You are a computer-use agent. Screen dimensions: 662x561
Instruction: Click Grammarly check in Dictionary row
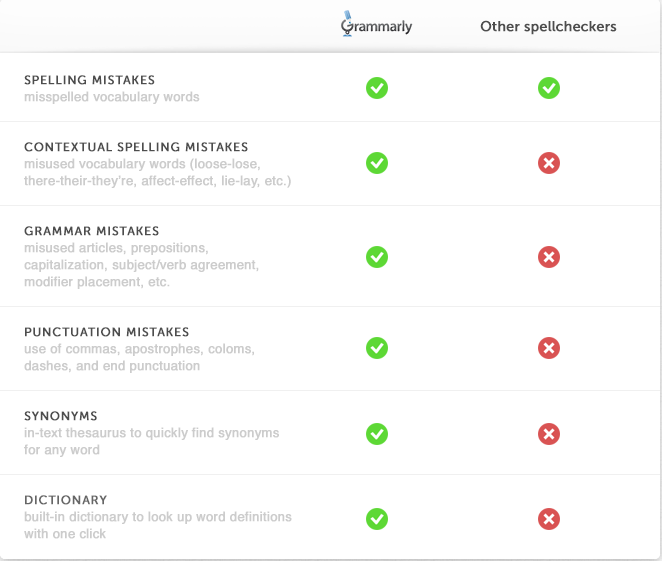pos(377,519)
